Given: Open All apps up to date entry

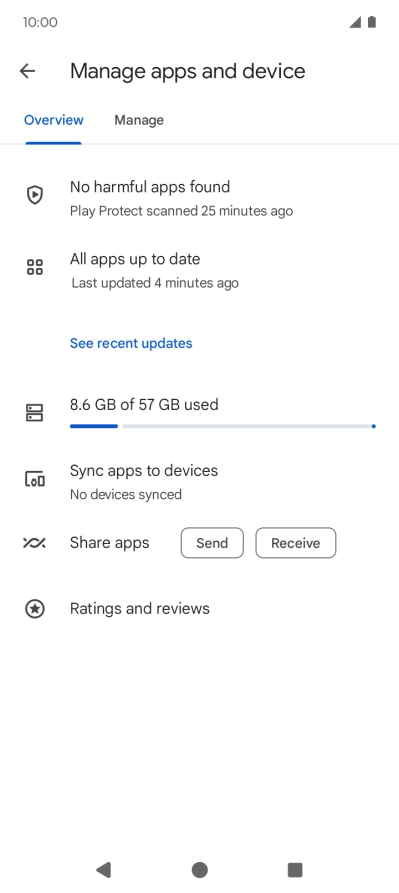Looking at the screenshot, I should [x=199, y=270].
